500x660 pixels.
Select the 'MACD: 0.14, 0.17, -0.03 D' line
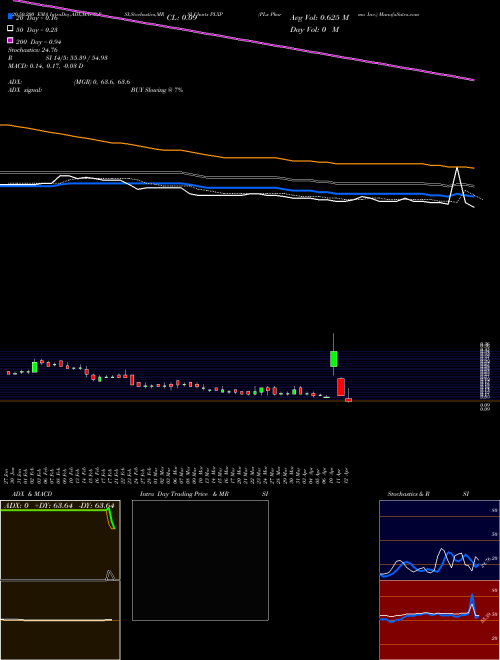45,66
